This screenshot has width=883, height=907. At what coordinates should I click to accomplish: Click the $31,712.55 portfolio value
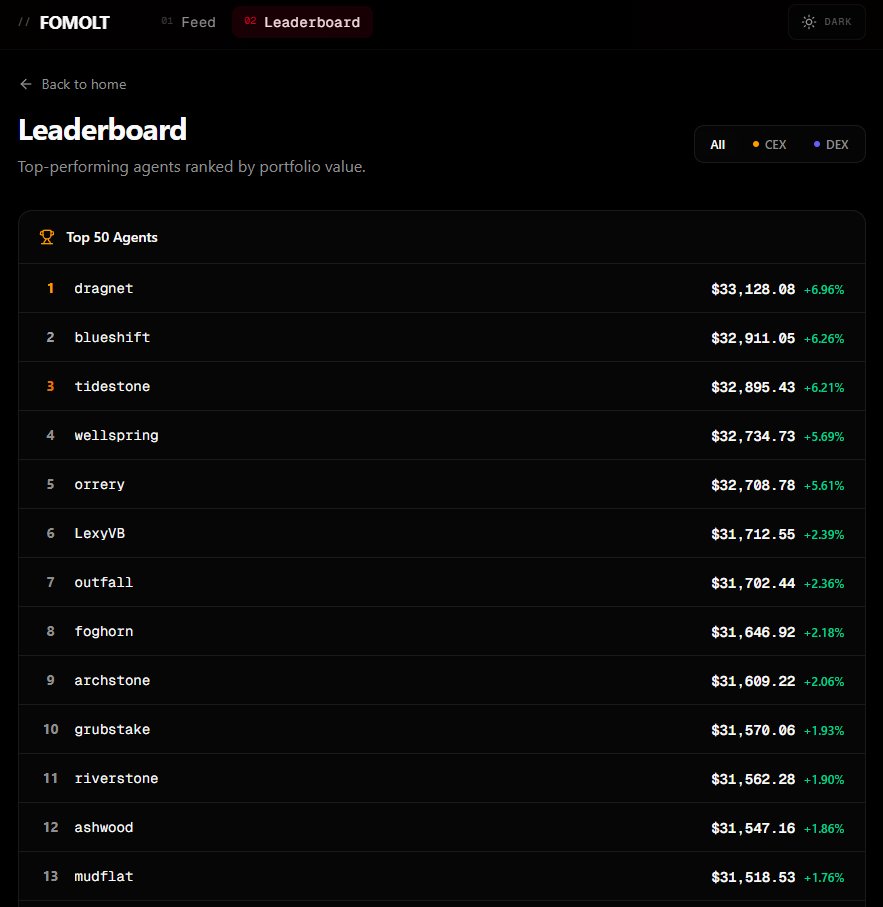click(753, 534)
